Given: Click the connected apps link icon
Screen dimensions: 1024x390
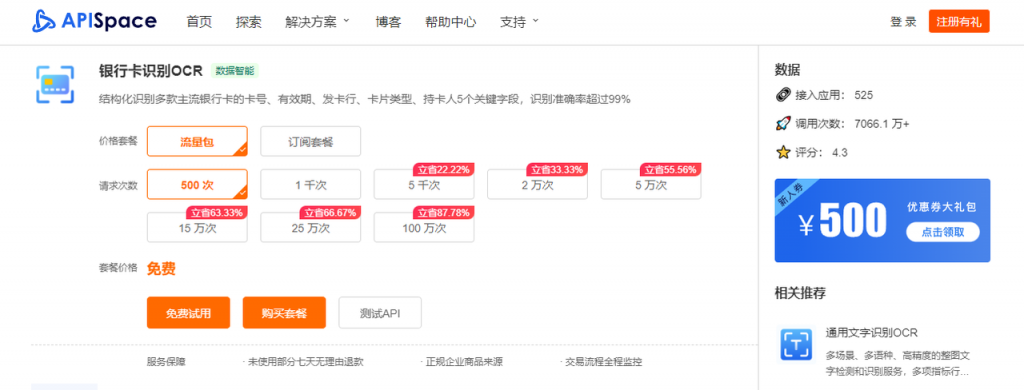Looking at the screenshot, I should click(x=783, y=95).
